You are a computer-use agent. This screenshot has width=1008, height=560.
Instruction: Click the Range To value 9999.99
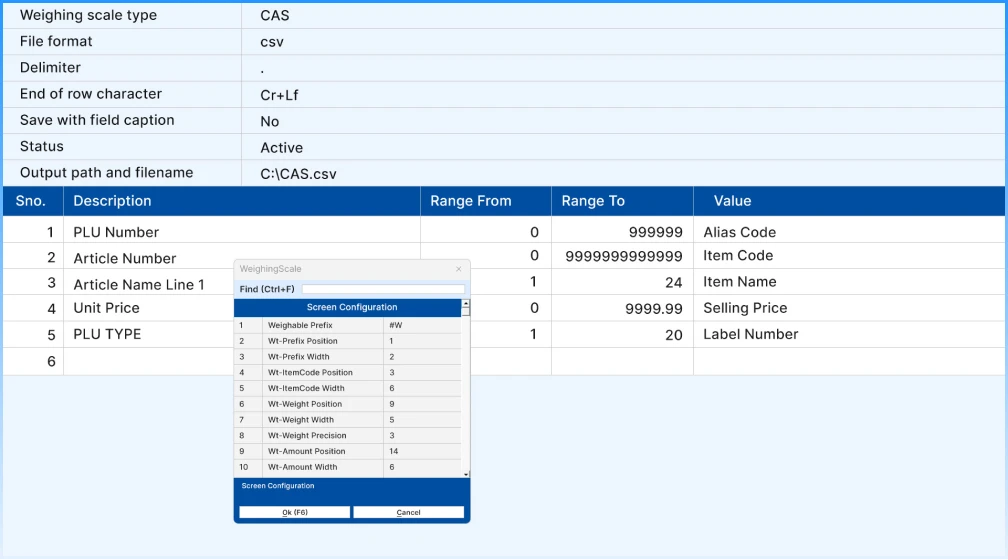(653, 309)
